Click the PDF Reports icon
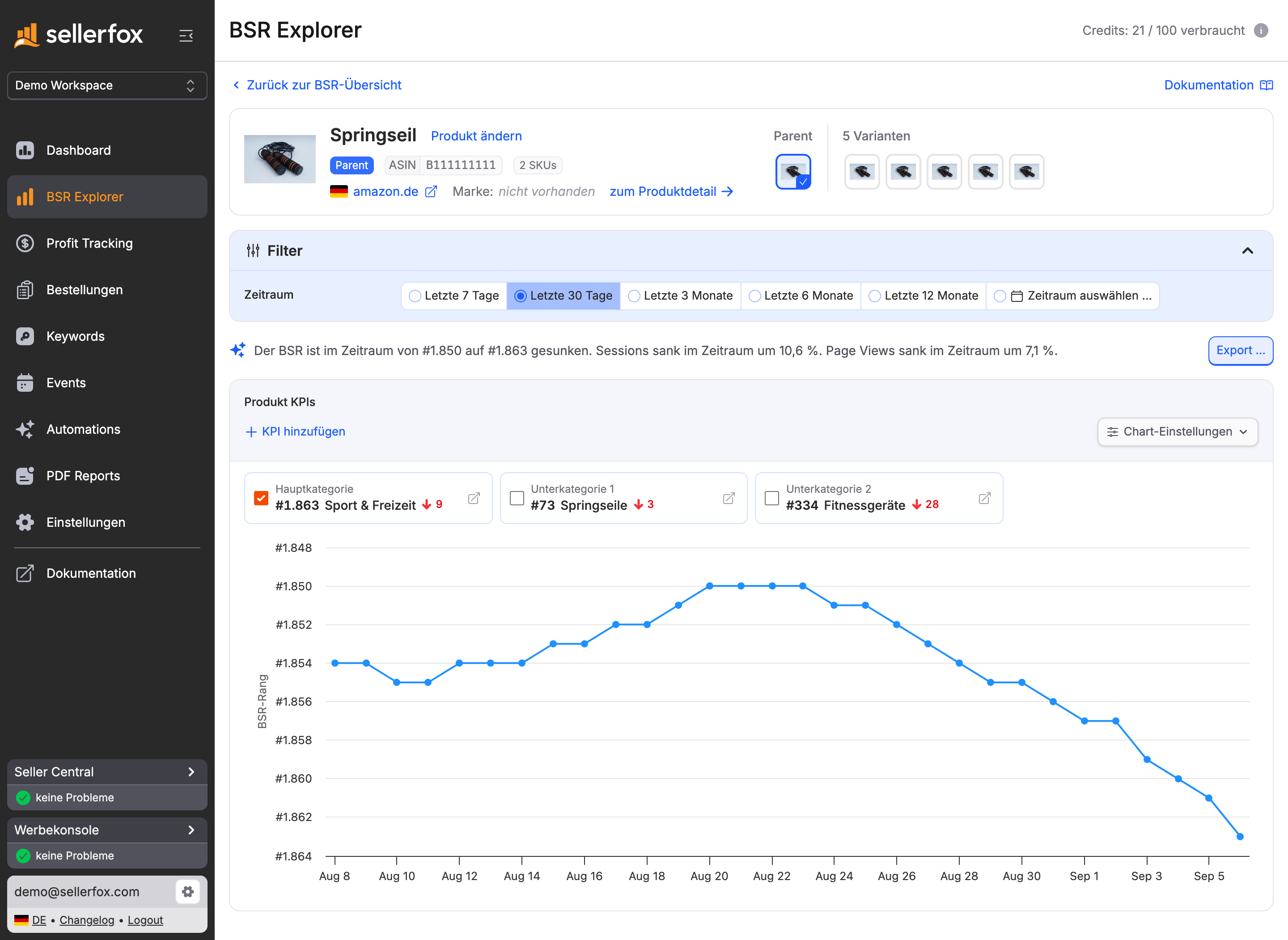Screen dimensions: 1288x940 [25, 476]
